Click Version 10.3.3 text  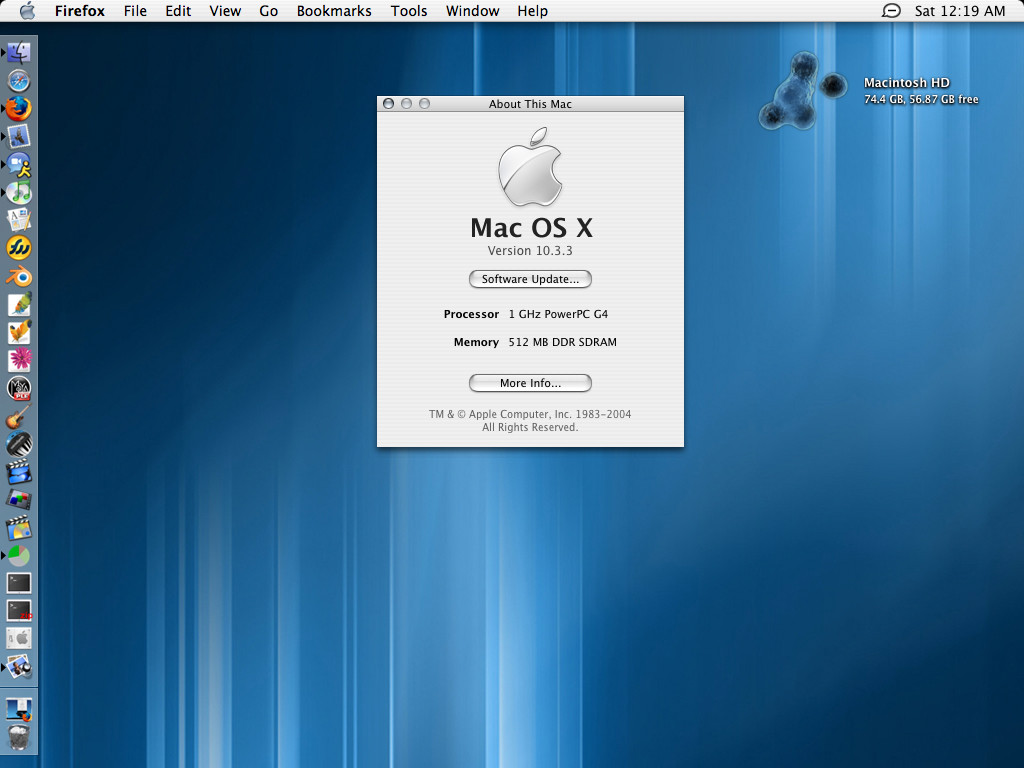pyautogui.click(x=530, y=251)
